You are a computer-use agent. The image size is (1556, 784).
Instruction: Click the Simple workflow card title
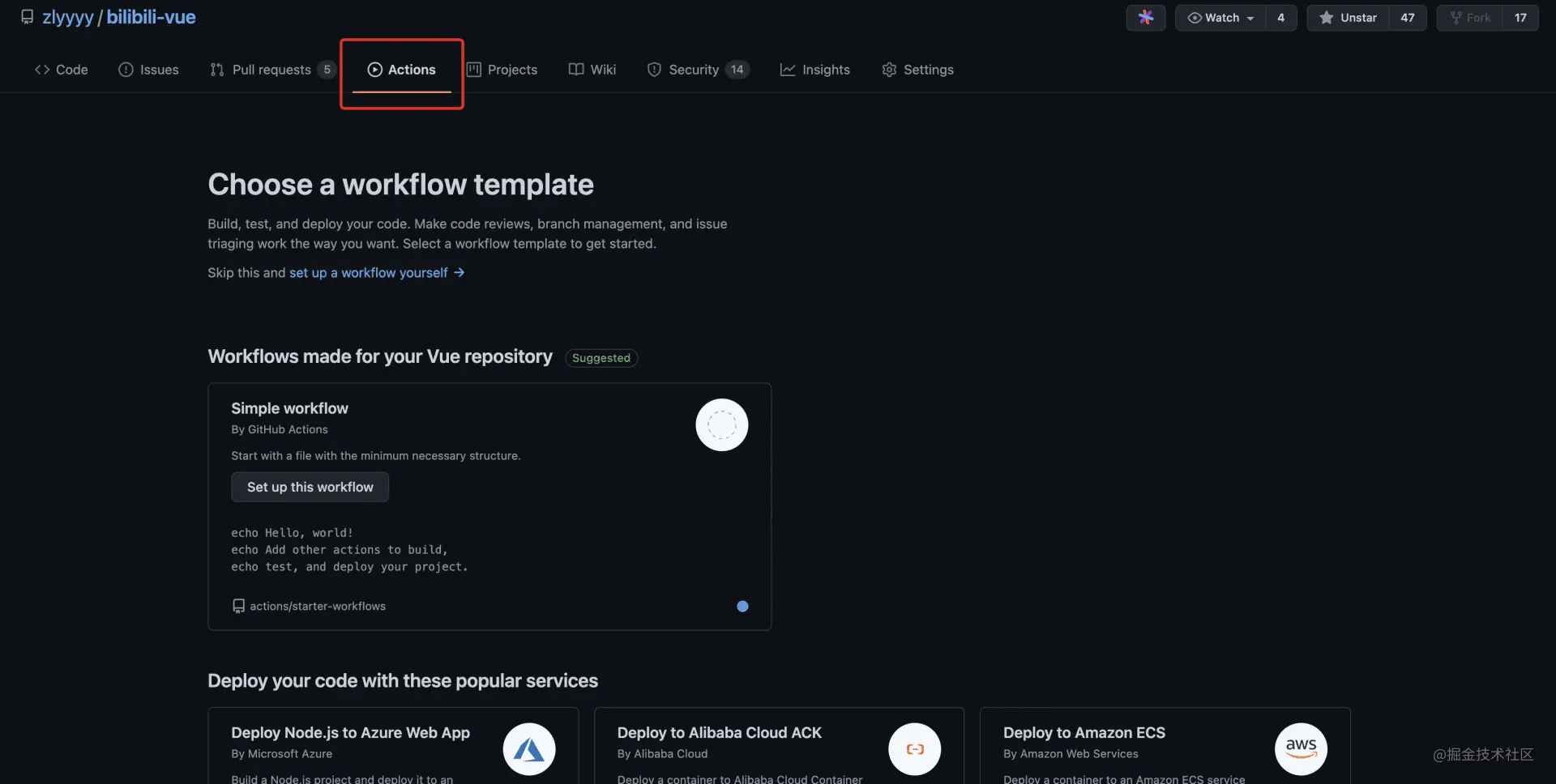pos(289,408)
